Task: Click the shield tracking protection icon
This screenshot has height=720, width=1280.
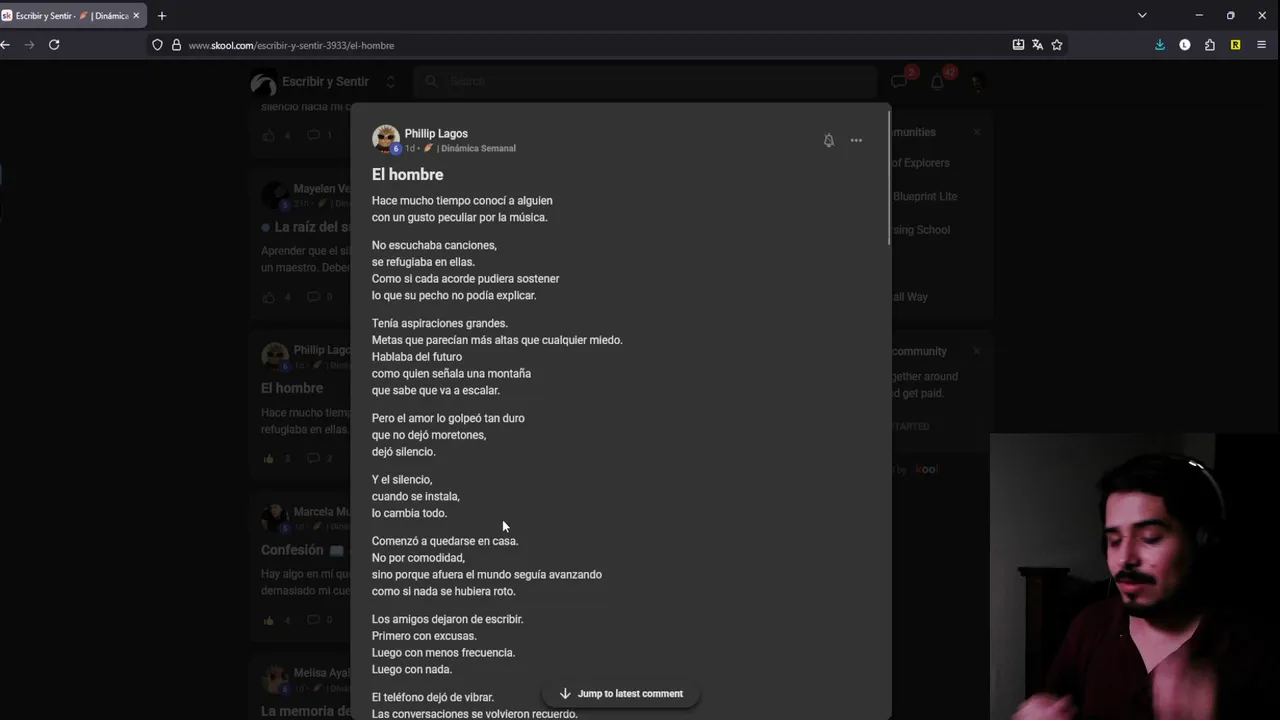Action: coord(157,45)
